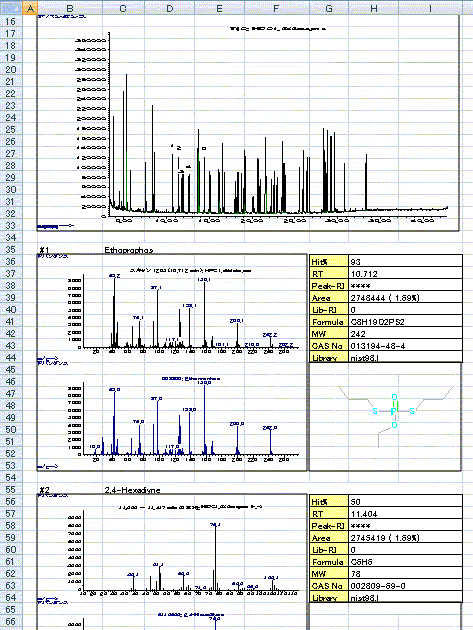Click the compound name cell '2,4-Hexadiyne'
Screen dimensions: 473x630
coord(132,490)
